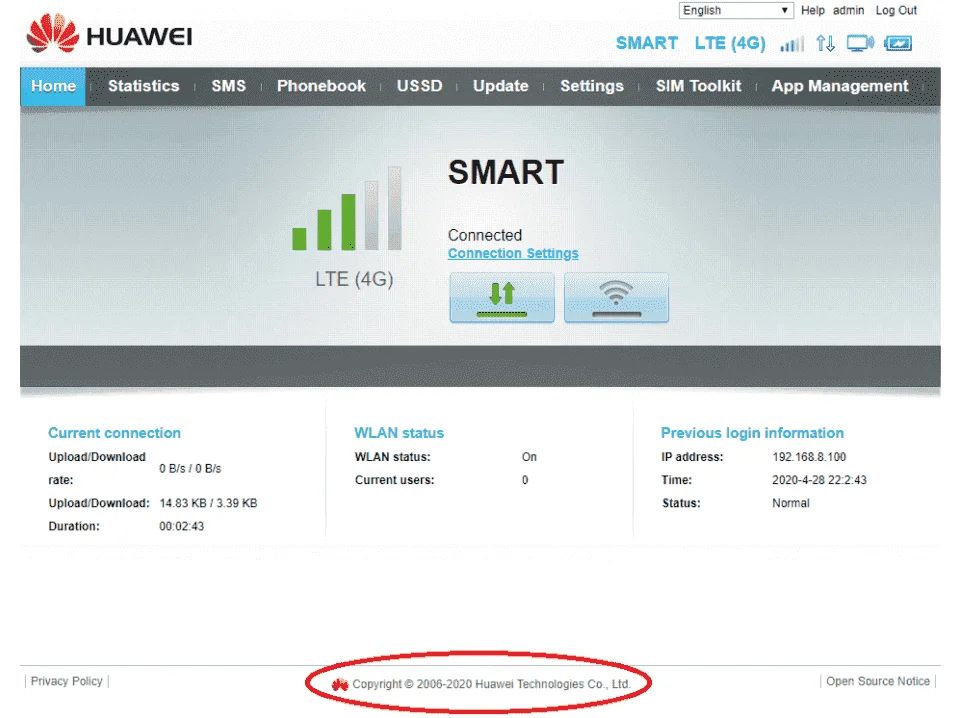Click the Current users value 0
The image size is (961, 718).
[525, 480]
